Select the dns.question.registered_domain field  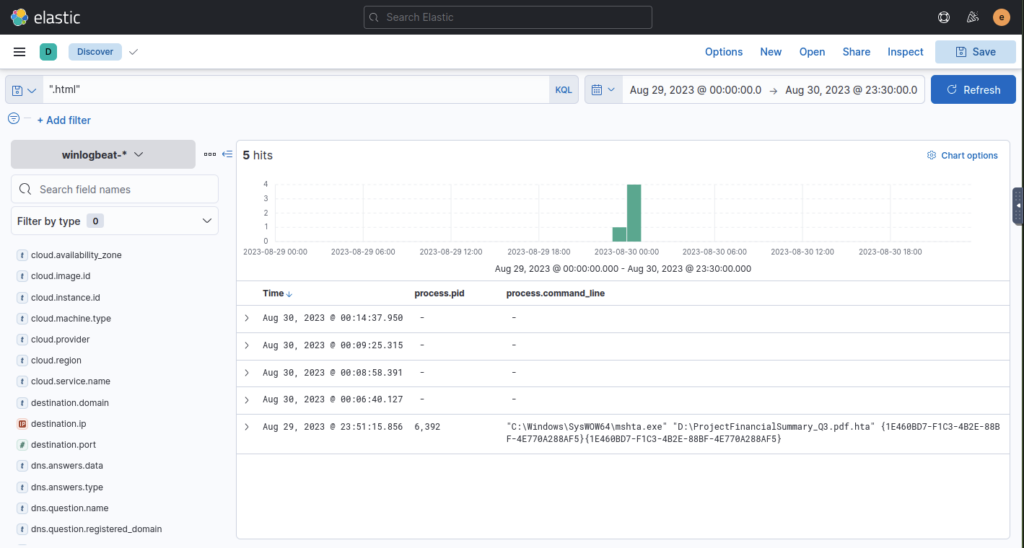point(96,529)
